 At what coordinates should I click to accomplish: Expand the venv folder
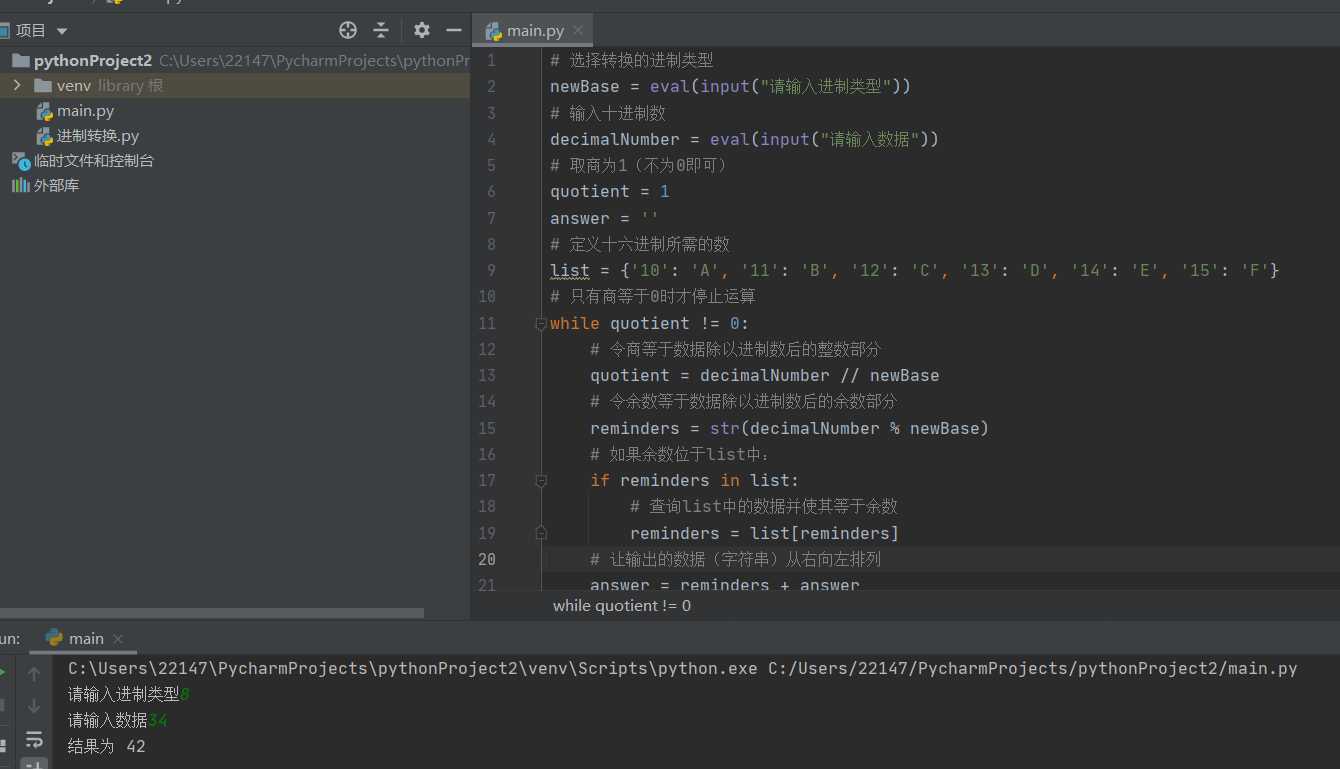coord(17,86)
